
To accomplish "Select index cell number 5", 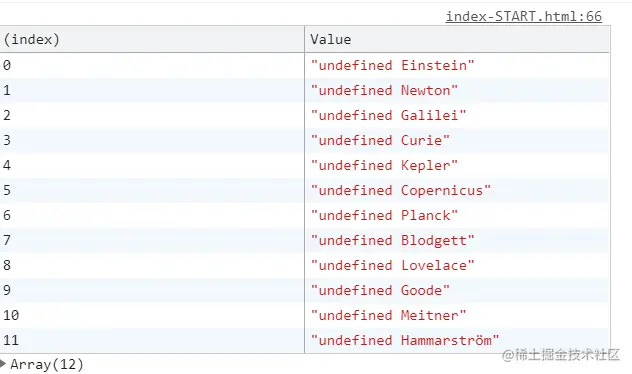I will (x=152, y=190).
